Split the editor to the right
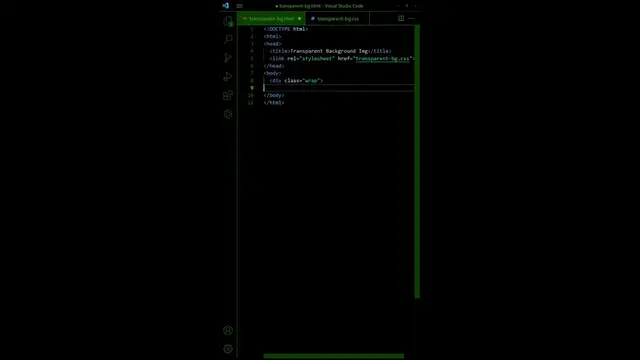Image resolution: width=640 pixels, height=360 pixels. coord(401,18)
